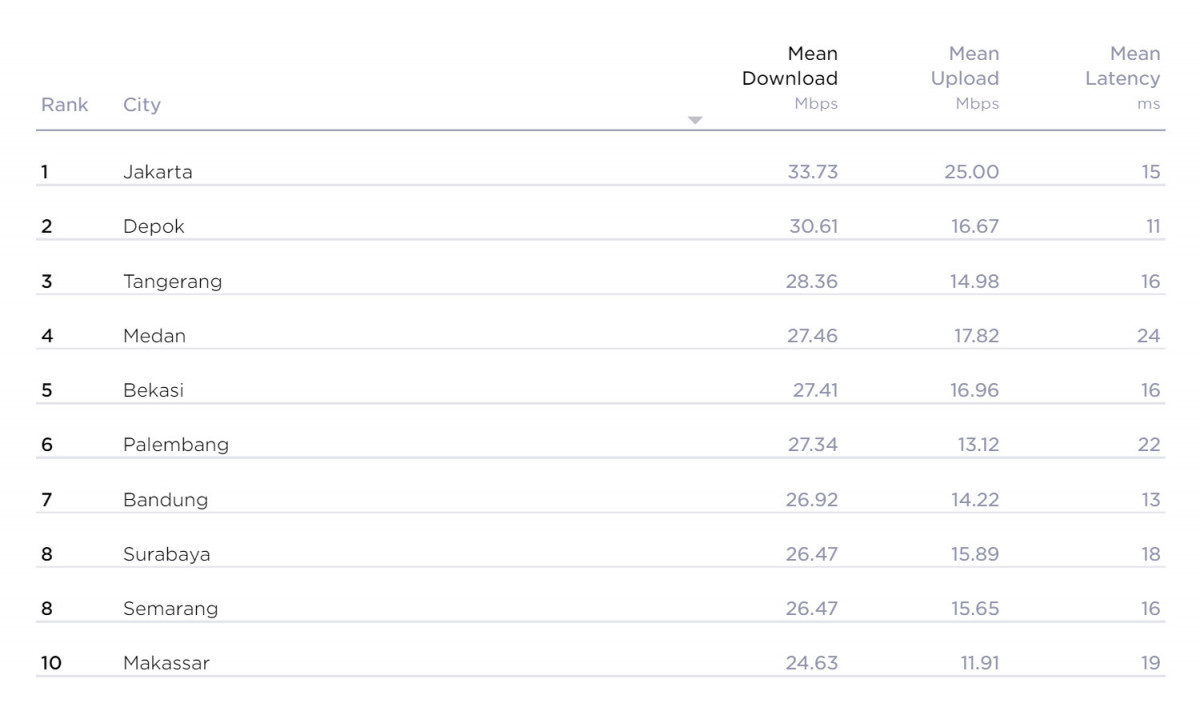
Task: Click Medan's 17.82 upload value
Action: tap(974, 336)
